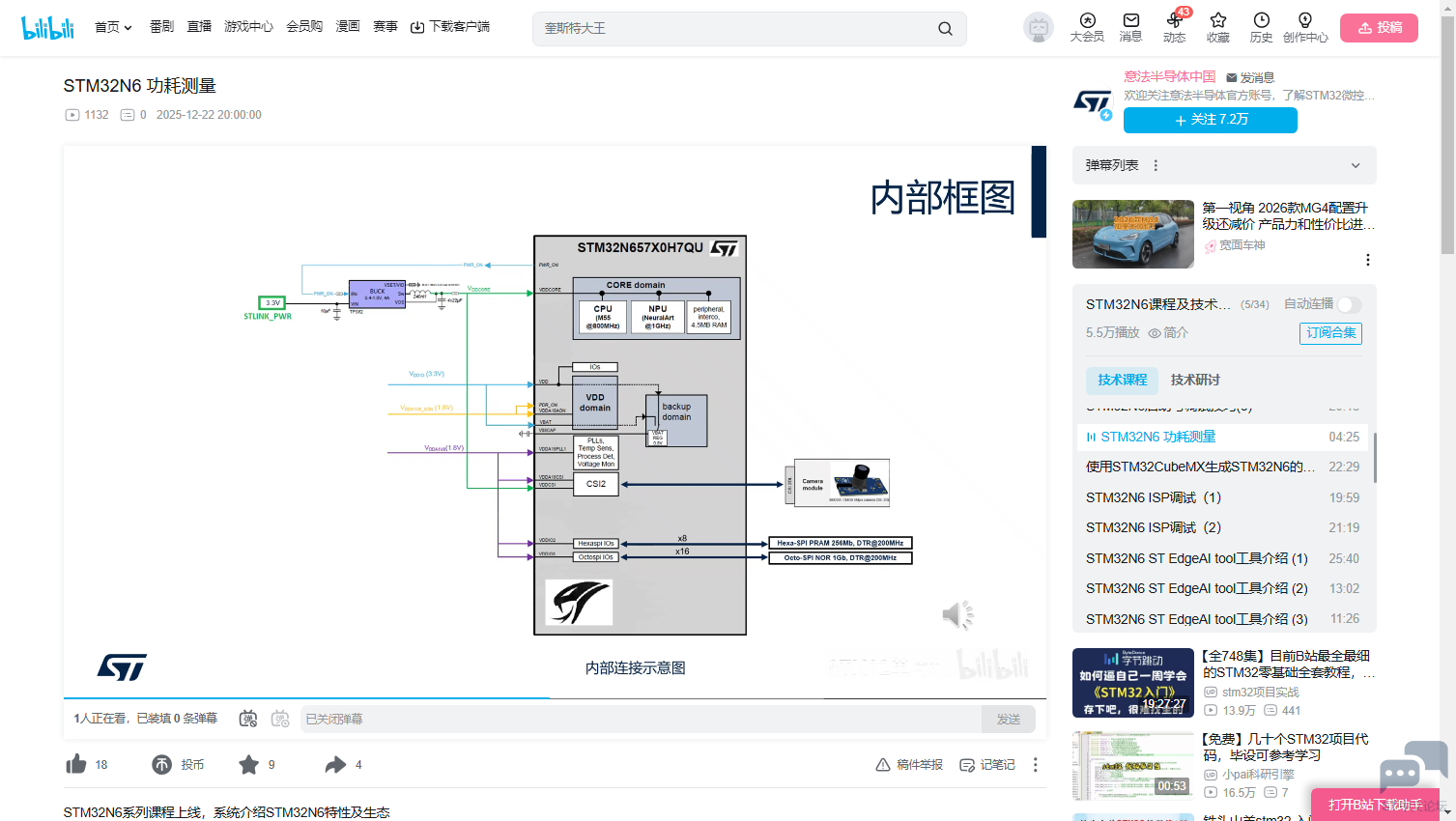Screen dimensions: 1456x821
Task: Click the speaker volume icon in video
Action: pos(958,615)
